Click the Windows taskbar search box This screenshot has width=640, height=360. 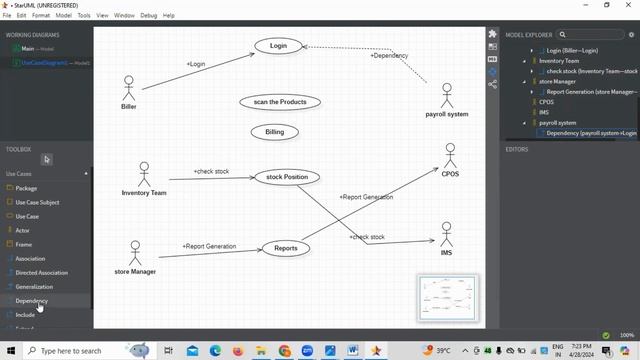coord(89,351)
